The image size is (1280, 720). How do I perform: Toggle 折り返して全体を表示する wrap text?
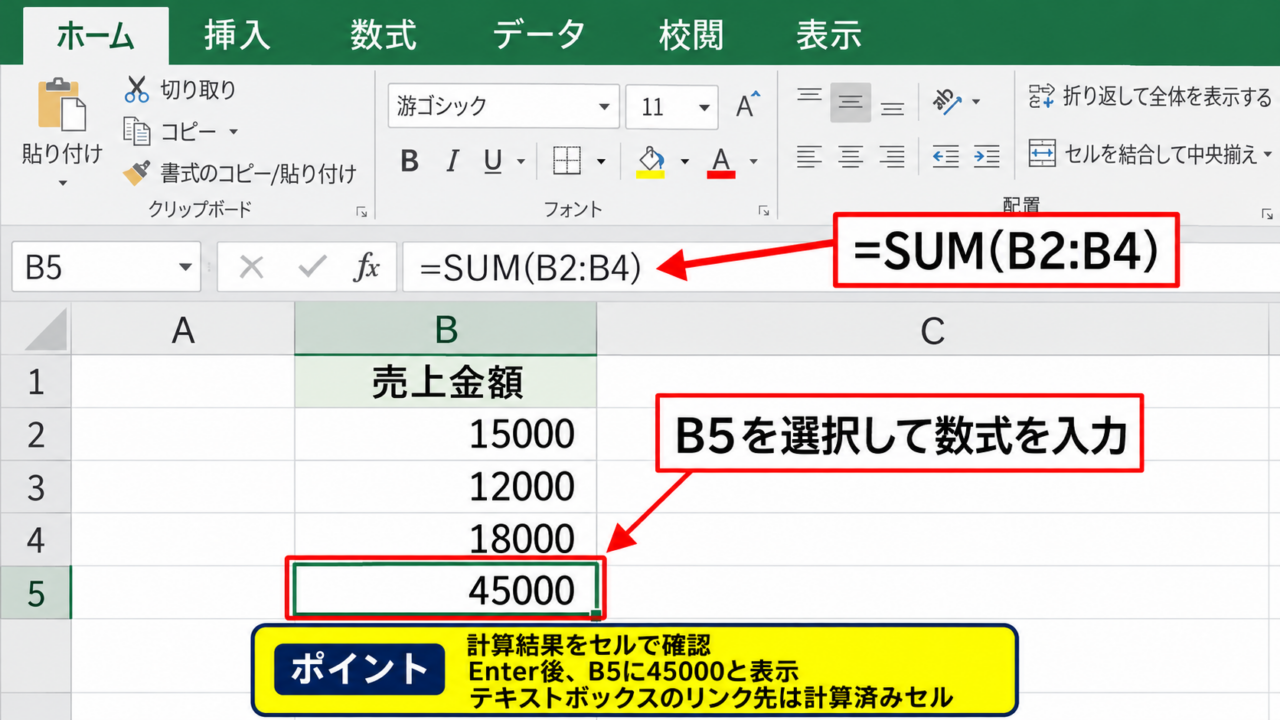(x=1150, y=97)
